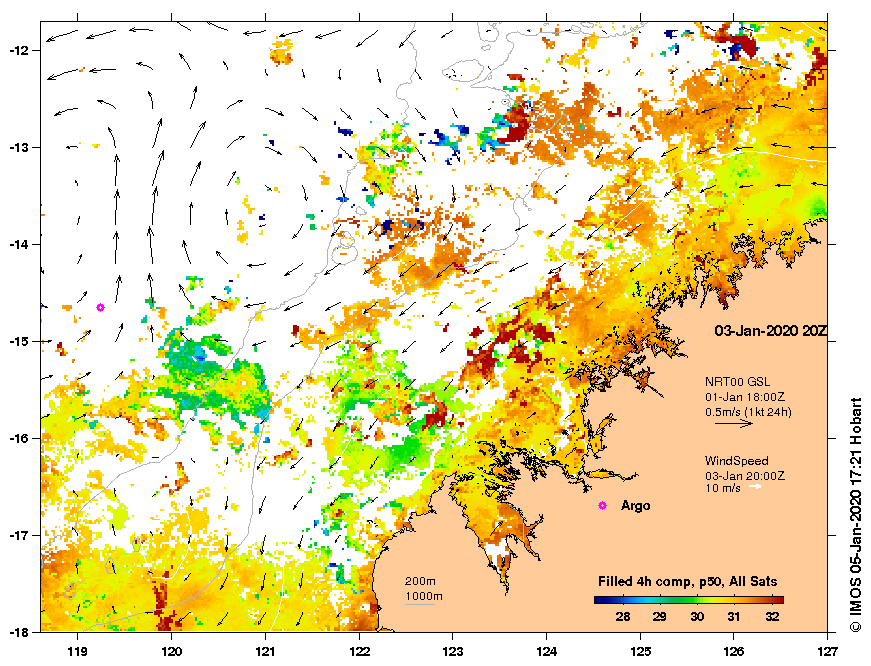
Task: Click longitude axis label 127
Action: click(x=827, y=651)
